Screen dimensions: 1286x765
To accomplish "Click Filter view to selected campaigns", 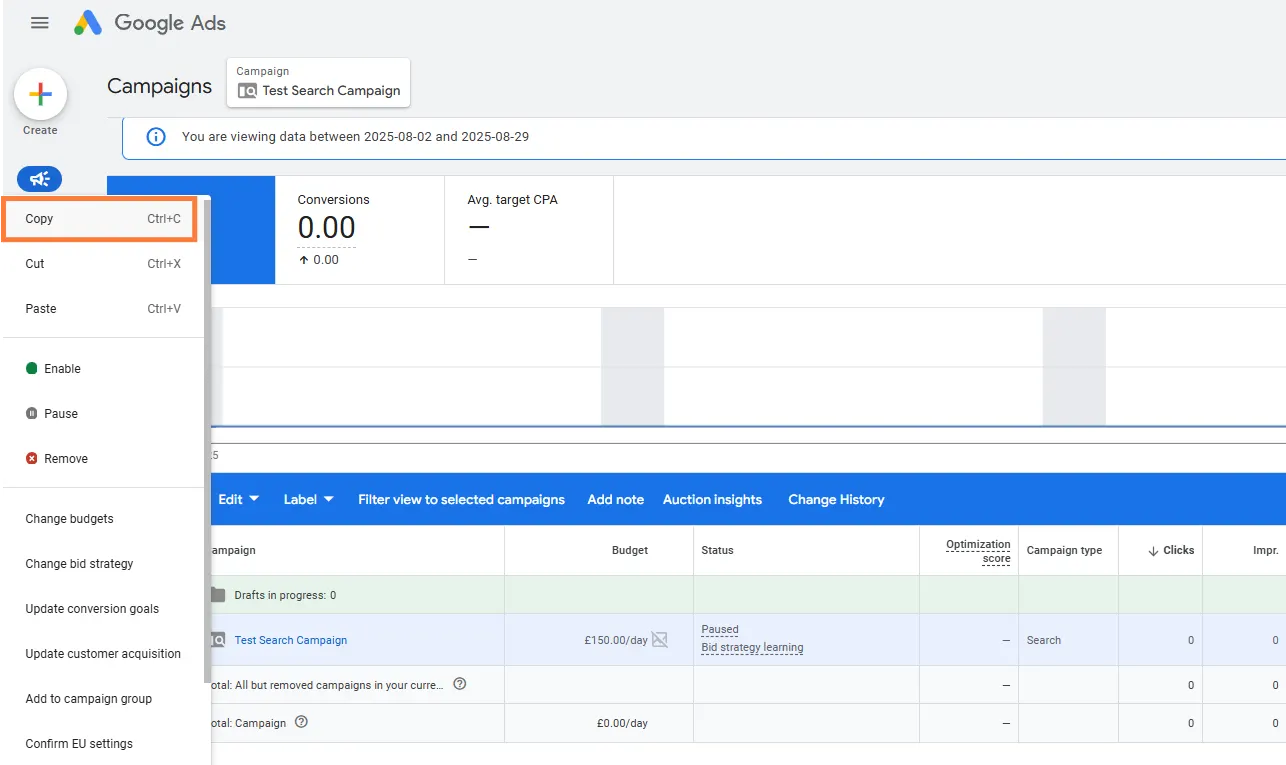I will 461,500.
